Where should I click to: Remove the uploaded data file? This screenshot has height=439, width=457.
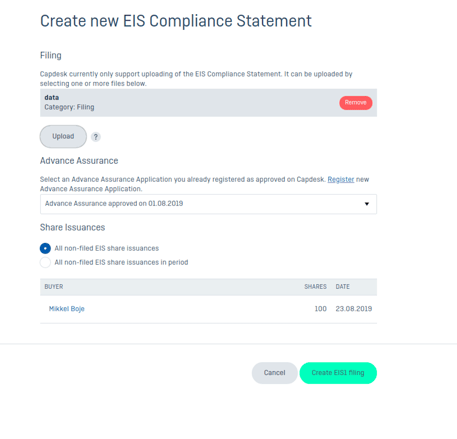(356, 103)
